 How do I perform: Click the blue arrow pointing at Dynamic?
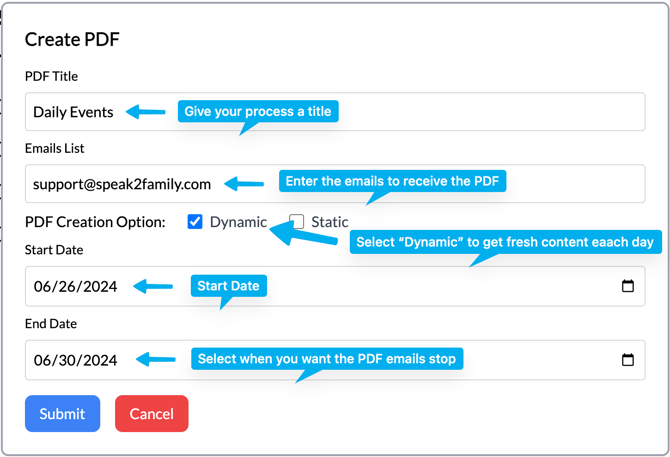pyautogui.click(x=303, y=234)
